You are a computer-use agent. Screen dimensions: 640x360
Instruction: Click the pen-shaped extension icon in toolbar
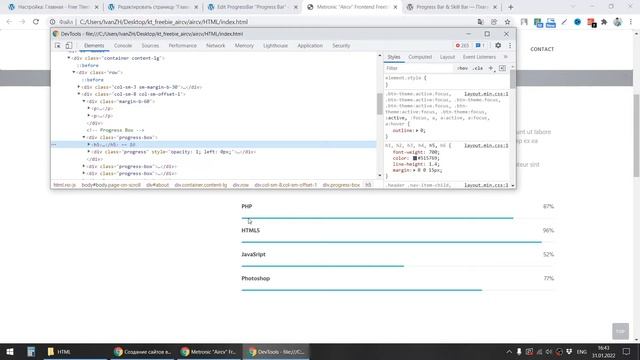click(564, 22)
